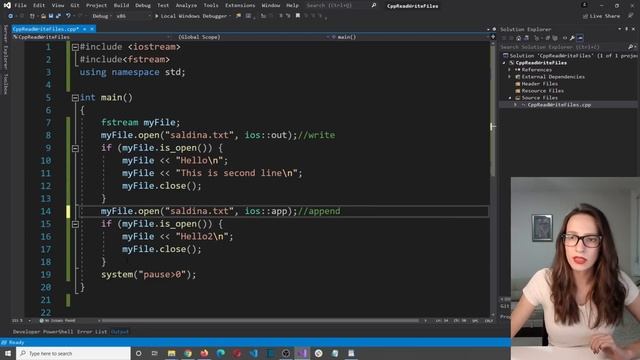Open the Developer PowerShell tab

[43, 331]
